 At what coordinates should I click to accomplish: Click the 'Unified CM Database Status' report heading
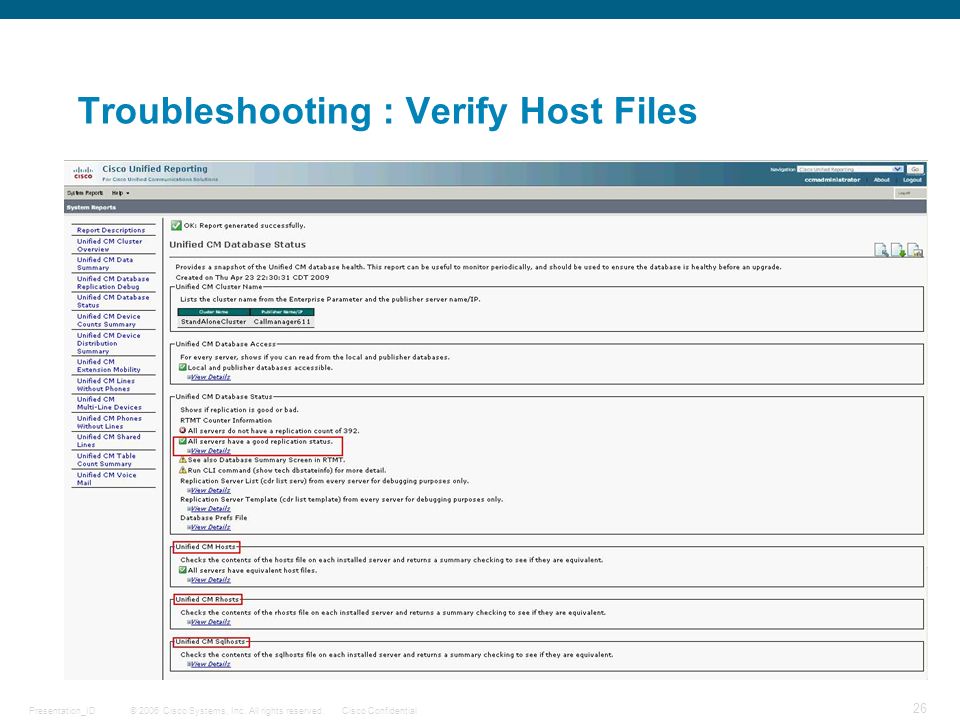pyautogui.click(x=238, y=245)
